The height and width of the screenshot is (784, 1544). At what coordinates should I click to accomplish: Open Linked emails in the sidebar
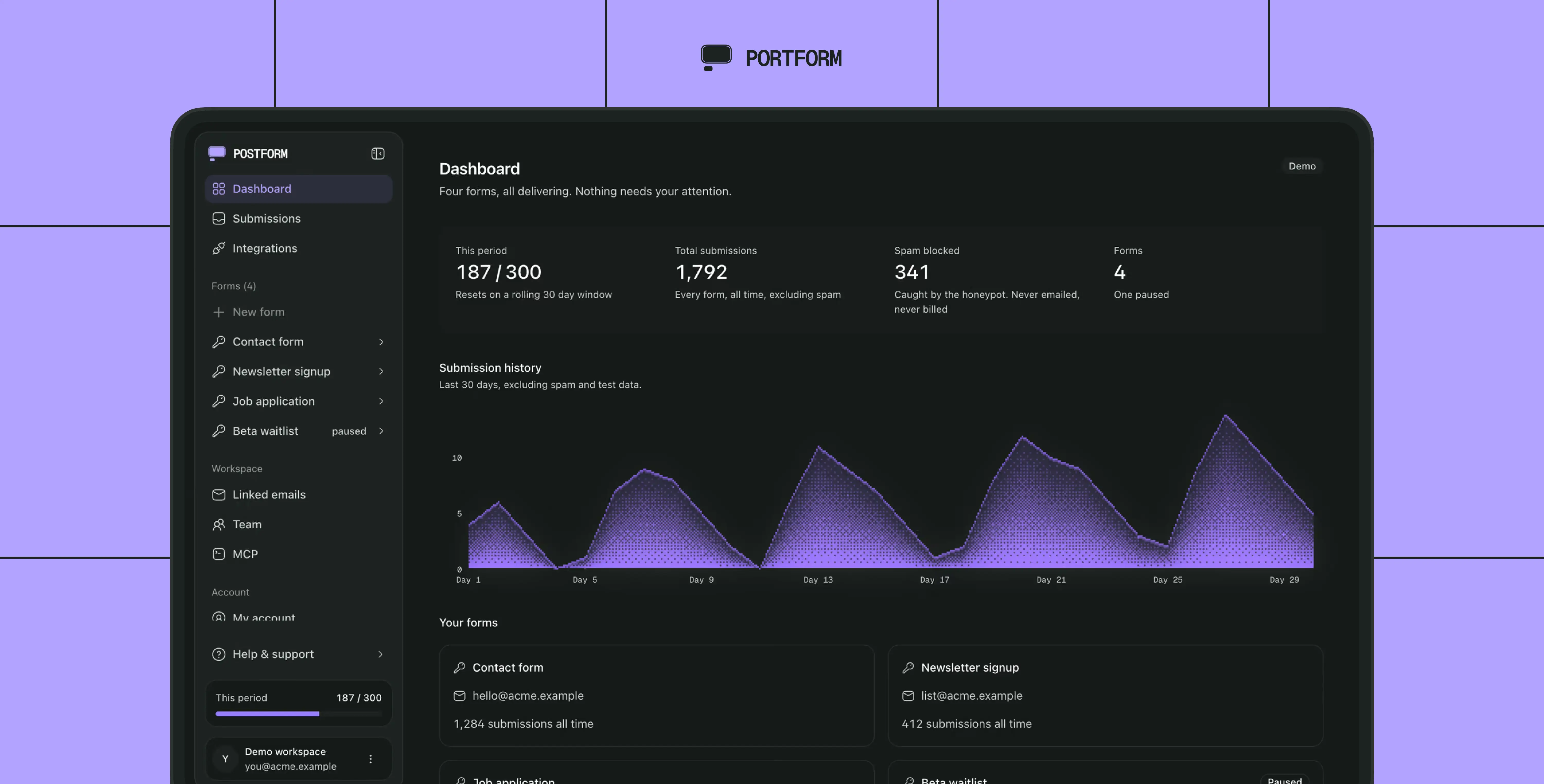299,495
